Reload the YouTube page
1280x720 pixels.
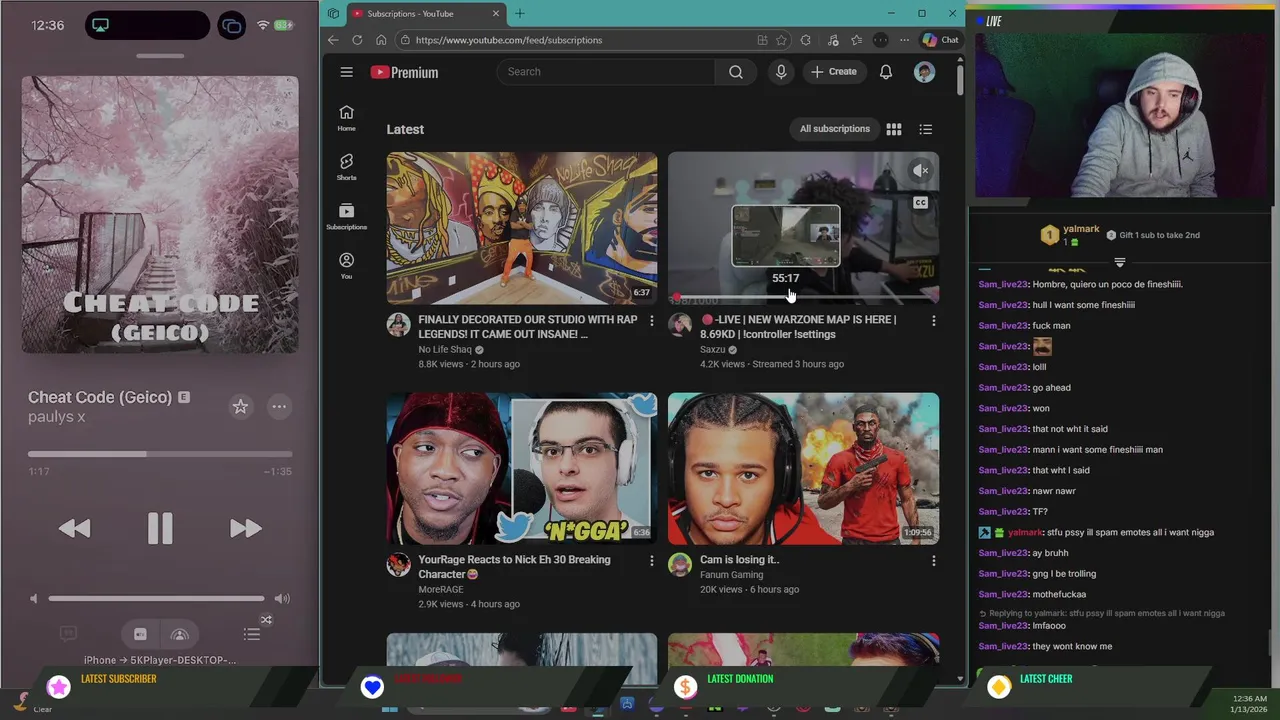357,40
